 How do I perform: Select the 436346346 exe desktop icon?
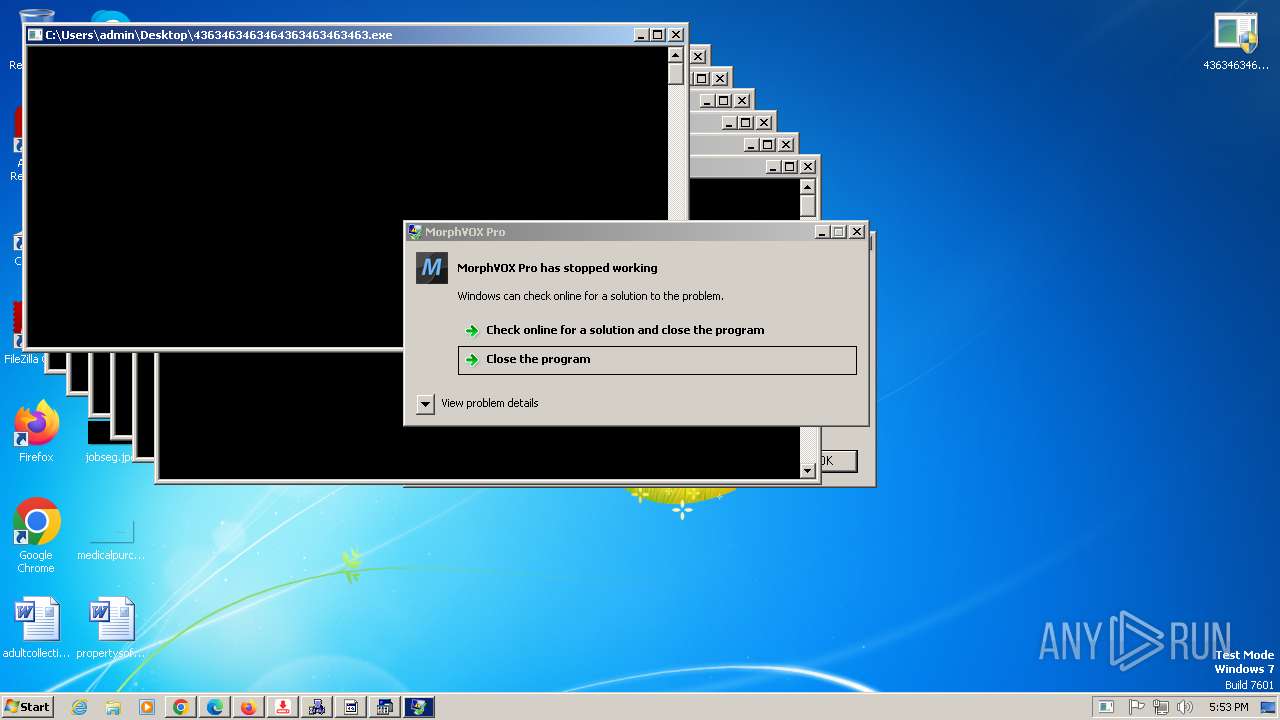tap(1236, 41)
